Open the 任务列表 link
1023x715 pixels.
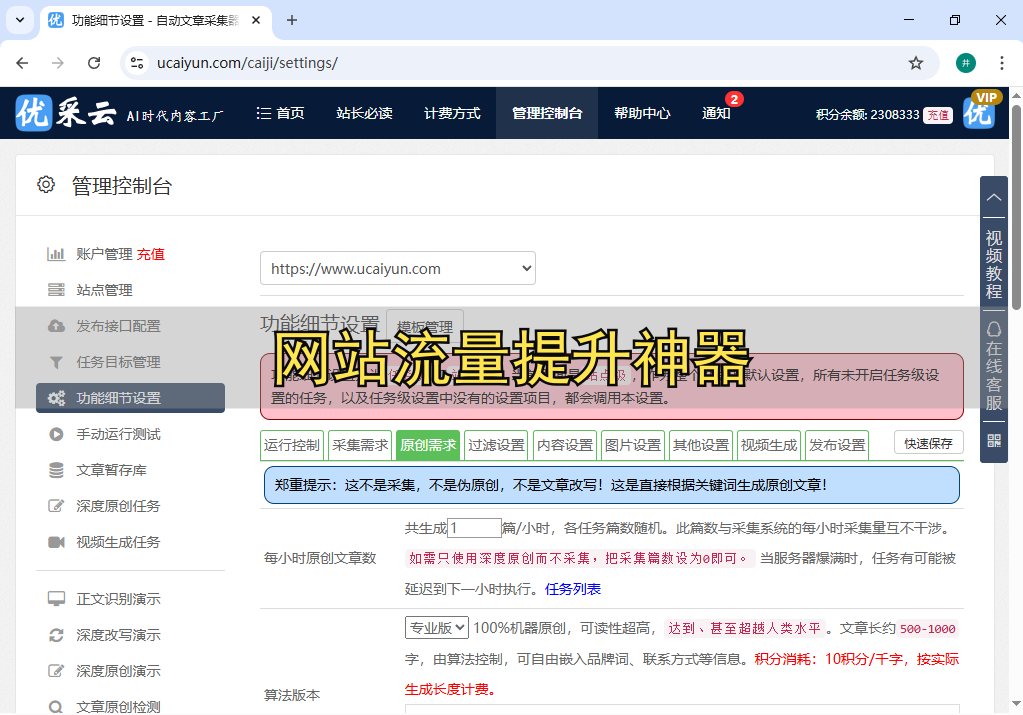[x=573, y=588]
